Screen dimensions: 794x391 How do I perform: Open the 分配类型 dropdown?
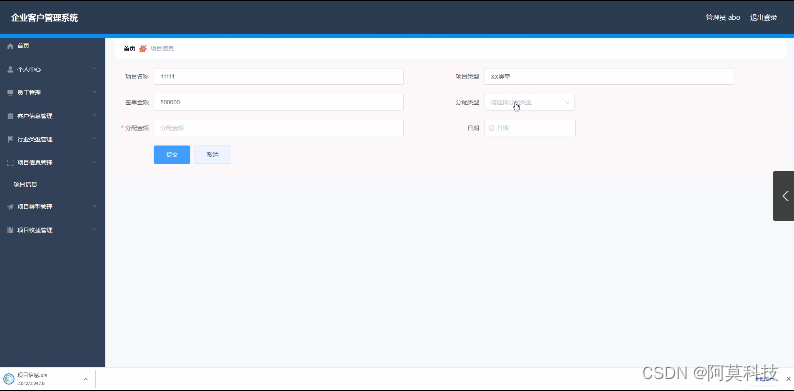[529, 102]
